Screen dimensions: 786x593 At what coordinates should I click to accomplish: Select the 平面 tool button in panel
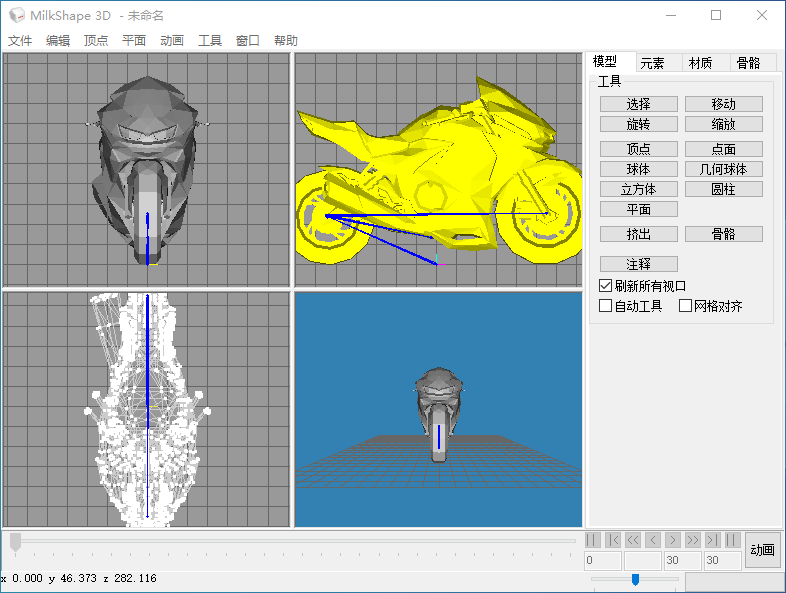click(639, 209)
